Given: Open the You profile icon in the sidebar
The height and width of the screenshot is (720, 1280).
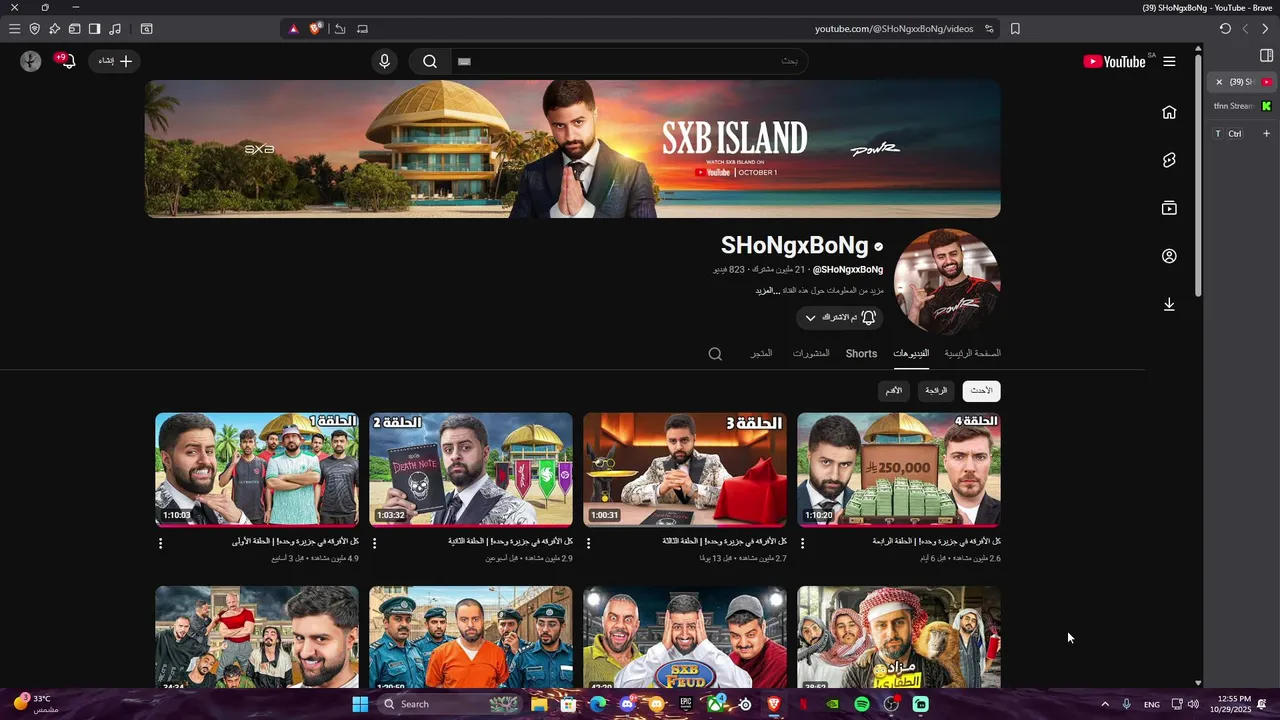Looking at the screenshot, I should 1169,256.
